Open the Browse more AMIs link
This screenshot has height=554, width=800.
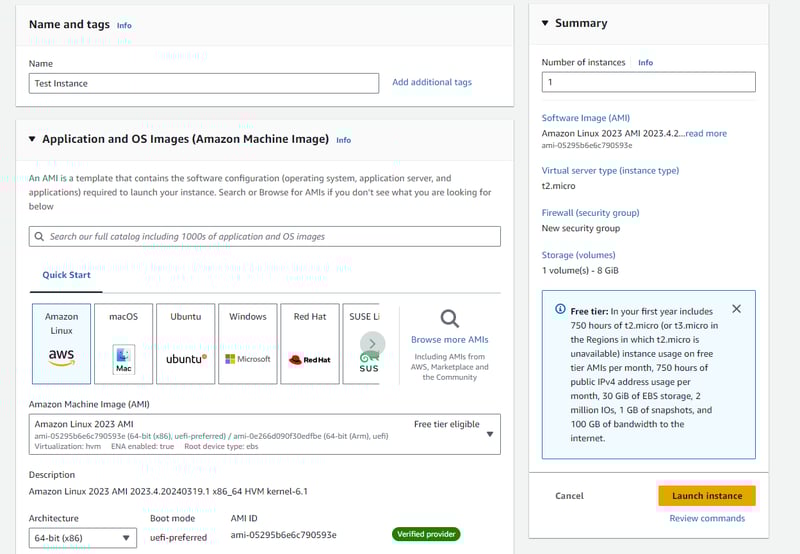point(449,340)
